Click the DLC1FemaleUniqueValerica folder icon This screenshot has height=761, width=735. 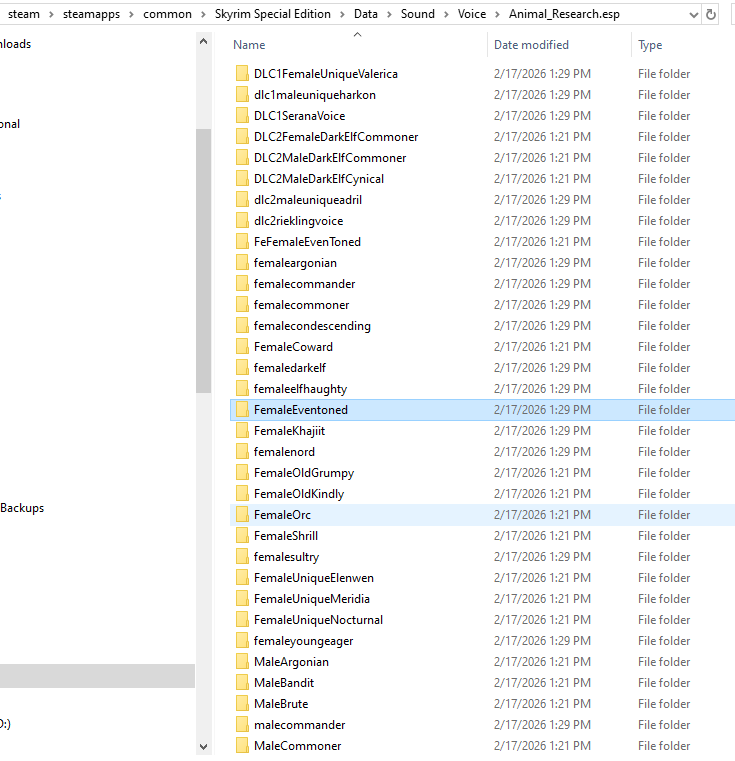click(242, 74)
